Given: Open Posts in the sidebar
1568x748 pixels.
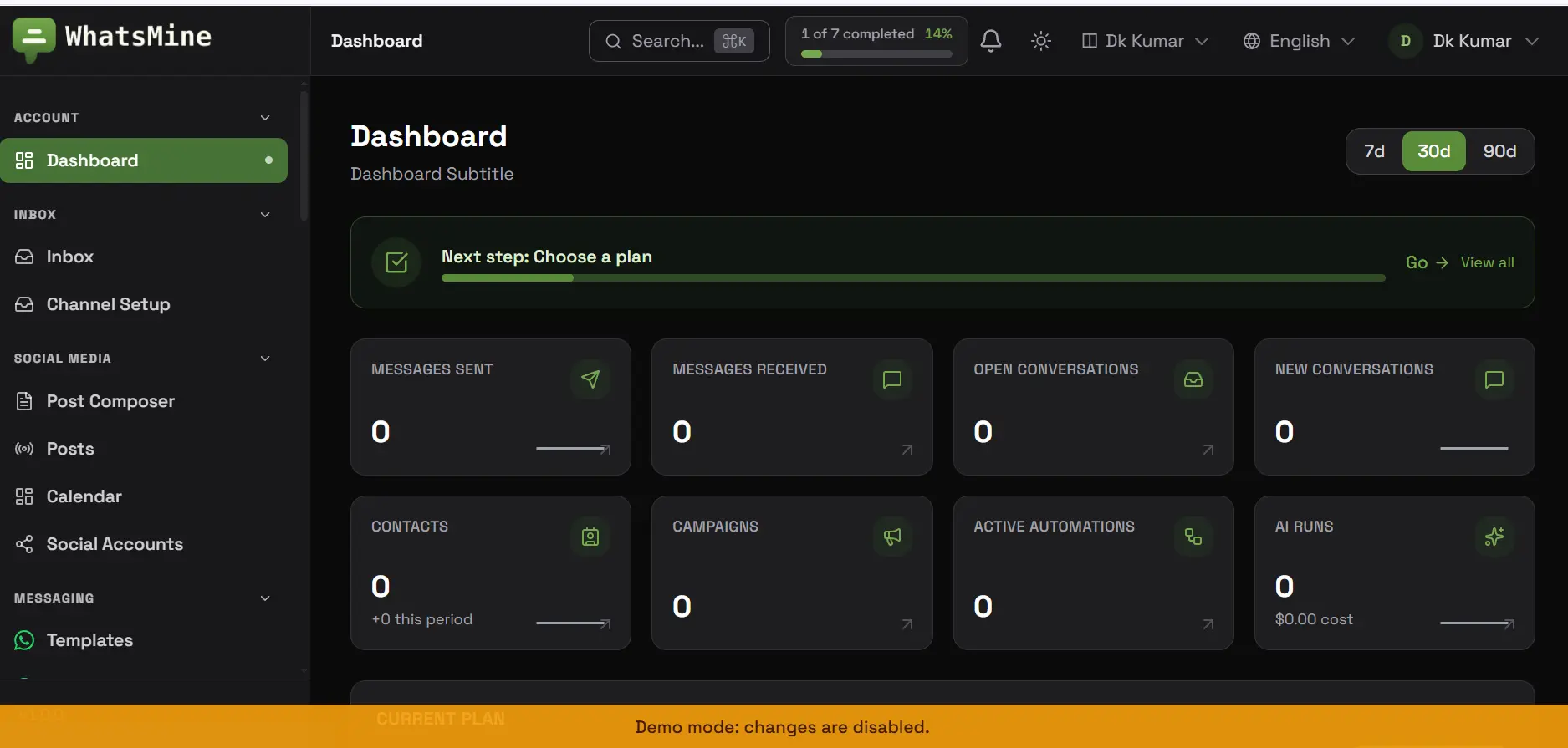Looking at the screenshot, I should tap(144, 449).
